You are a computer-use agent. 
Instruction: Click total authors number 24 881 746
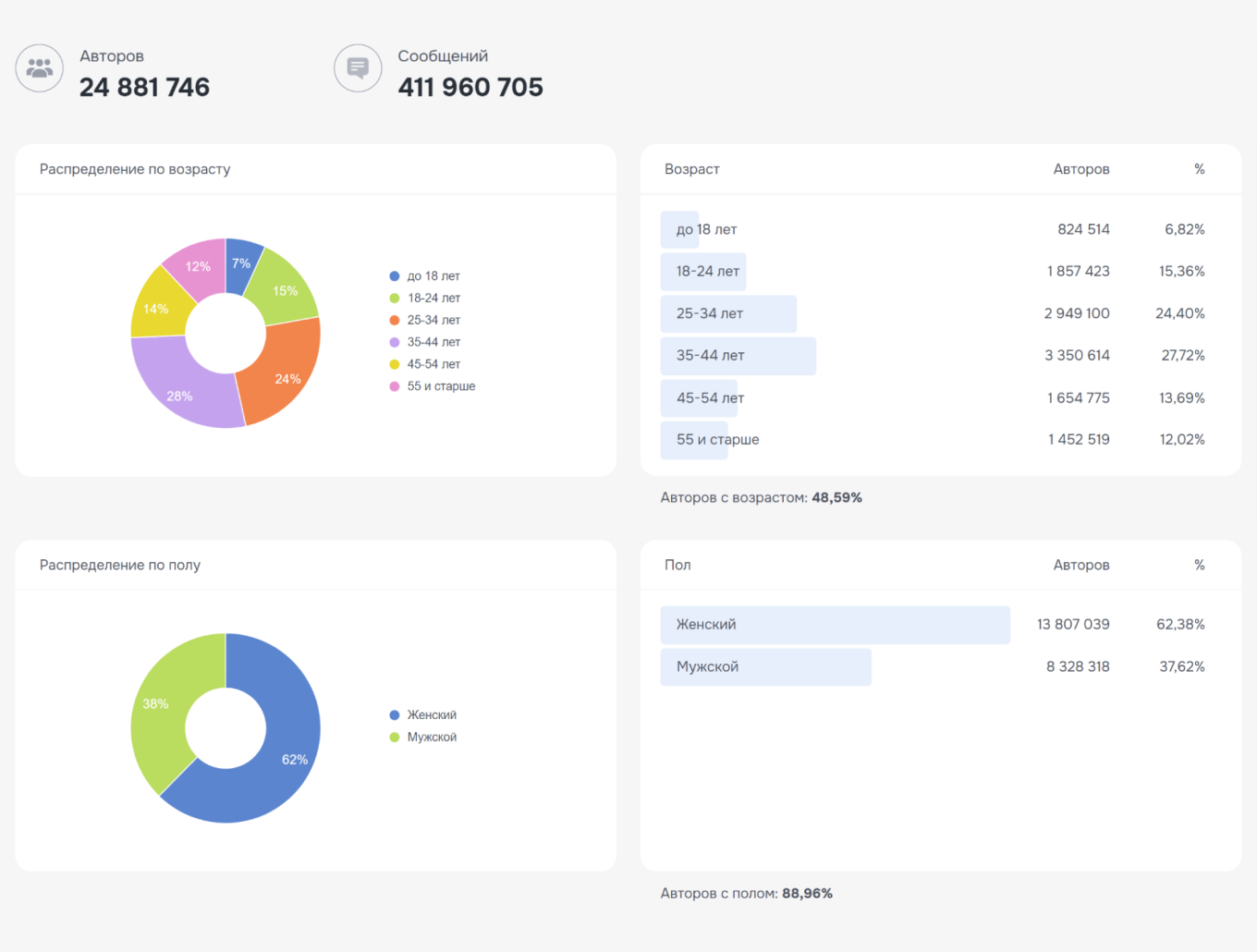(x=144, y=87)
